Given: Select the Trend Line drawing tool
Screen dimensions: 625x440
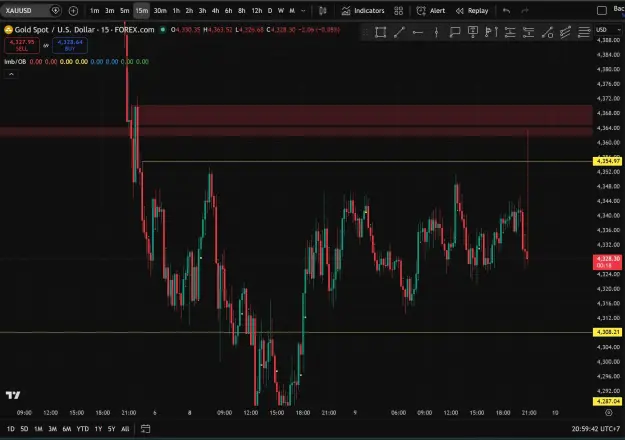Looking at the screenshot, I should pyautogui.click(x=399, y=32).
